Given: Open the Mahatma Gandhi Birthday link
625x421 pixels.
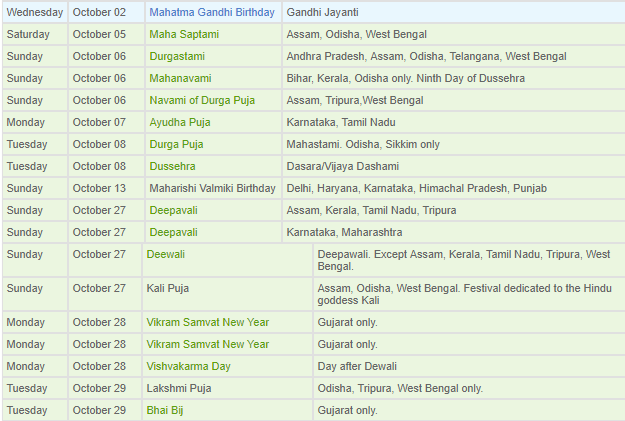Looking at the screenshot, I should pyautogui.click(x=212, y=12).
